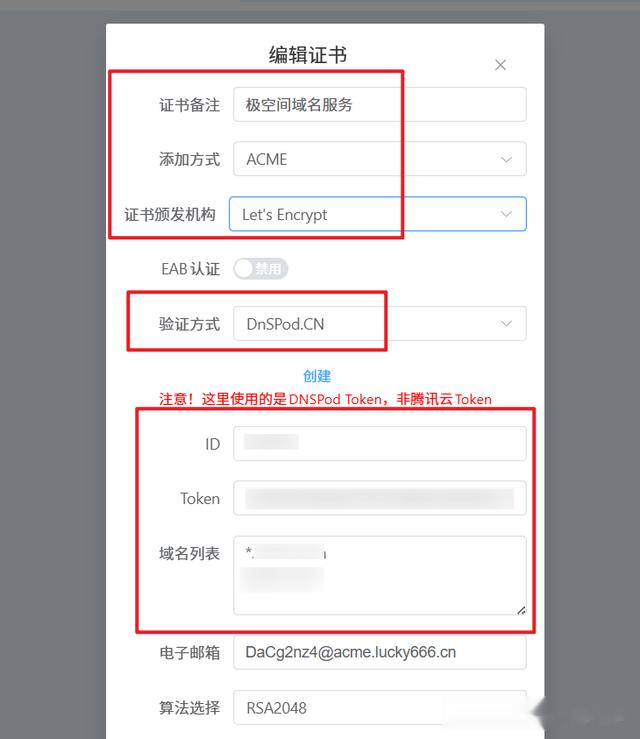This screenshot has height=739, width=640.
Task: Open the Let's Encrypt issuer combo box
Action: click(378, 214)
